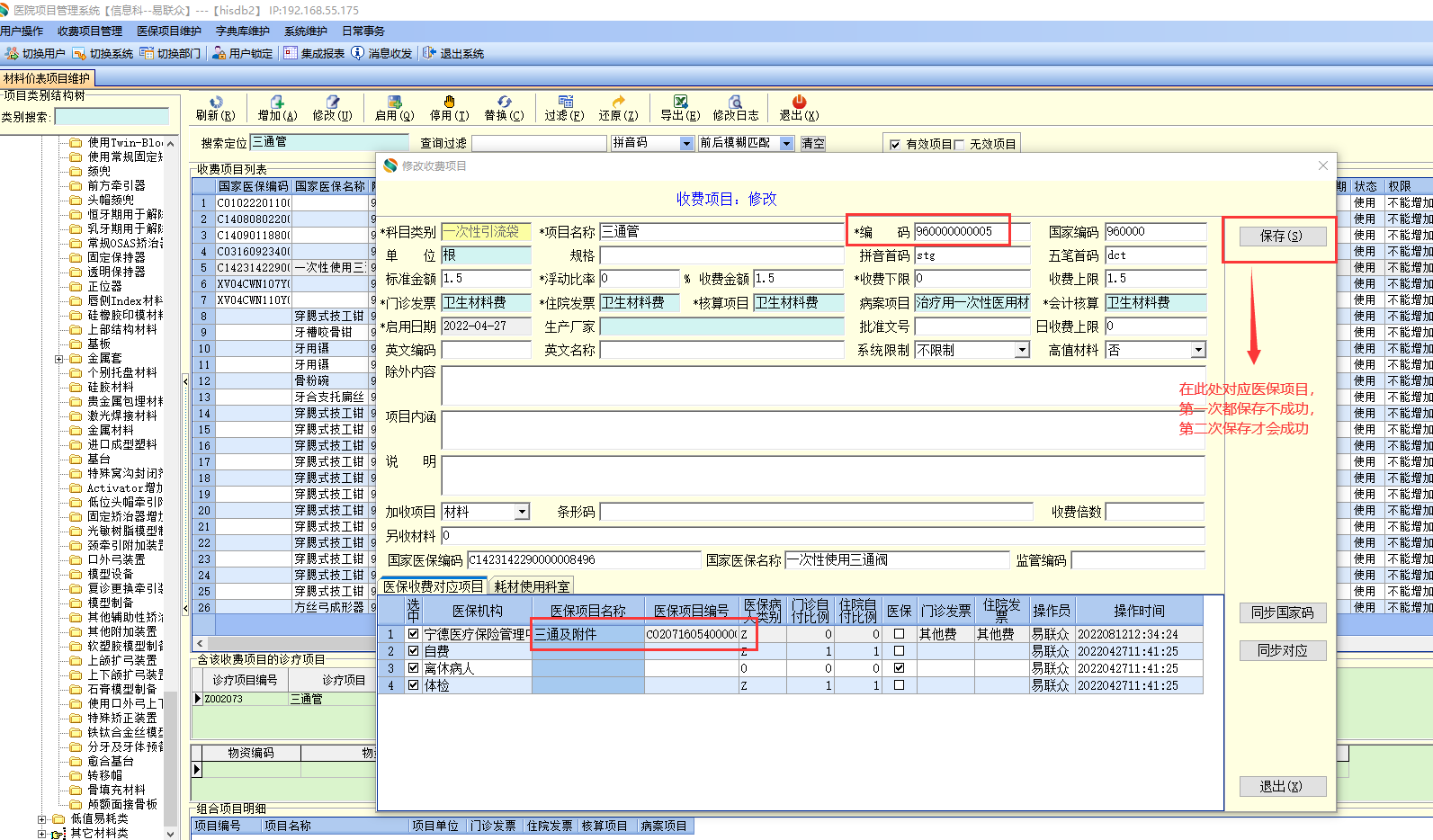This screenshot has width=1433, height=840.
Task: Click the 查询过滤 input field
Action: click(x=540, y=143)
